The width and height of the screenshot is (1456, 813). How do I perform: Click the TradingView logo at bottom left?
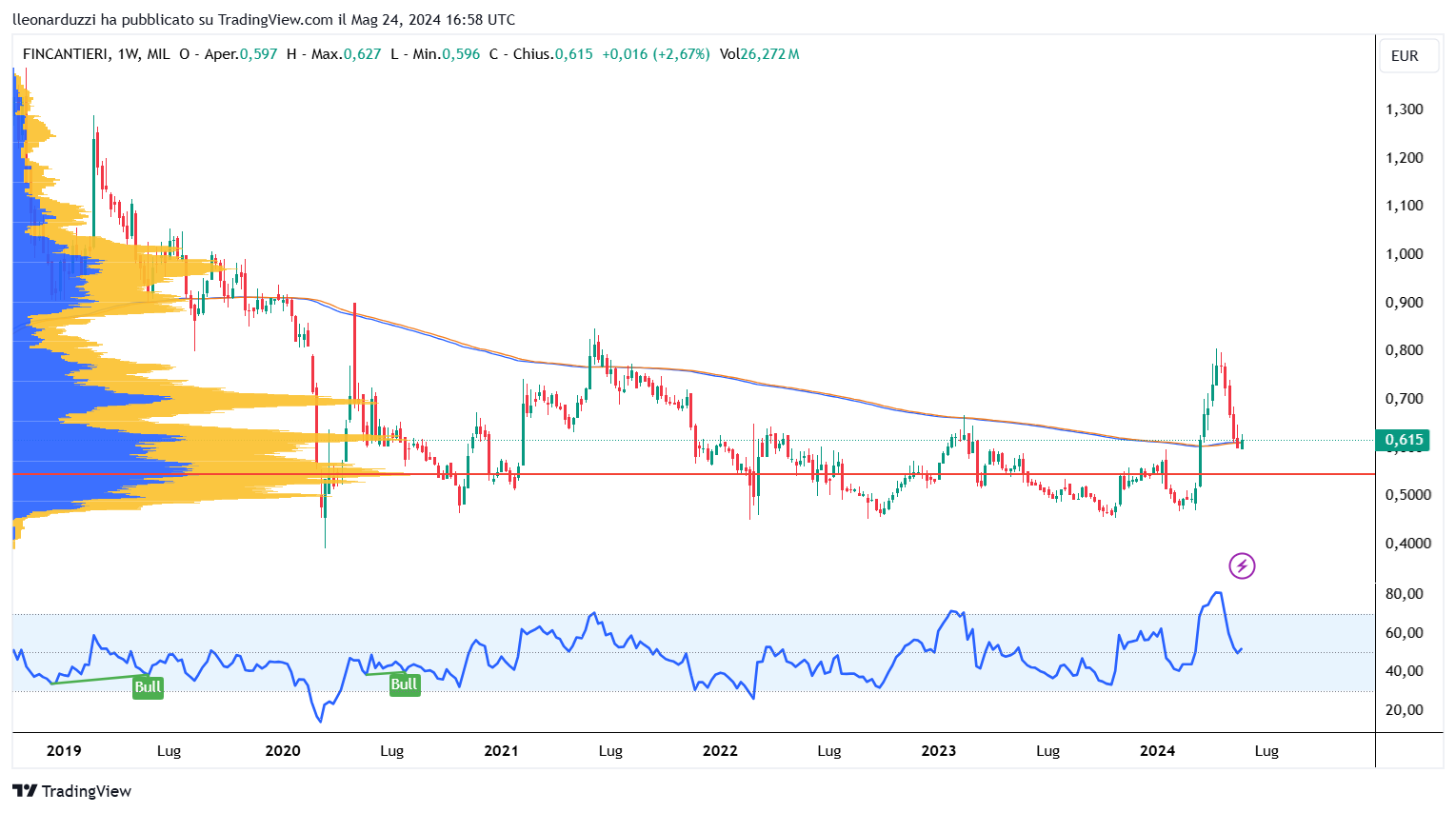pyautogui.click(x=72, y=791)
